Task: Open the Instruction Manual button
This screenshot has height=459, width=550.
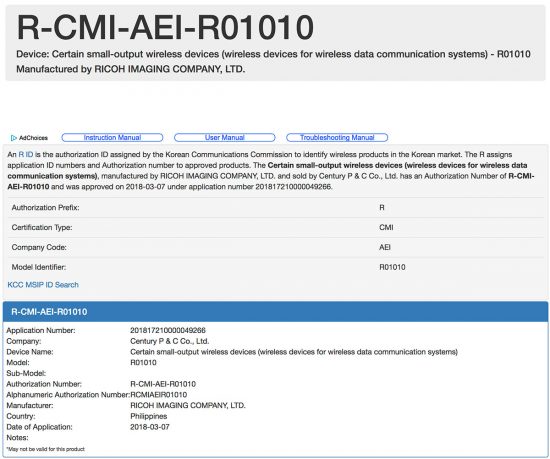Action: (x=112, y=137)
